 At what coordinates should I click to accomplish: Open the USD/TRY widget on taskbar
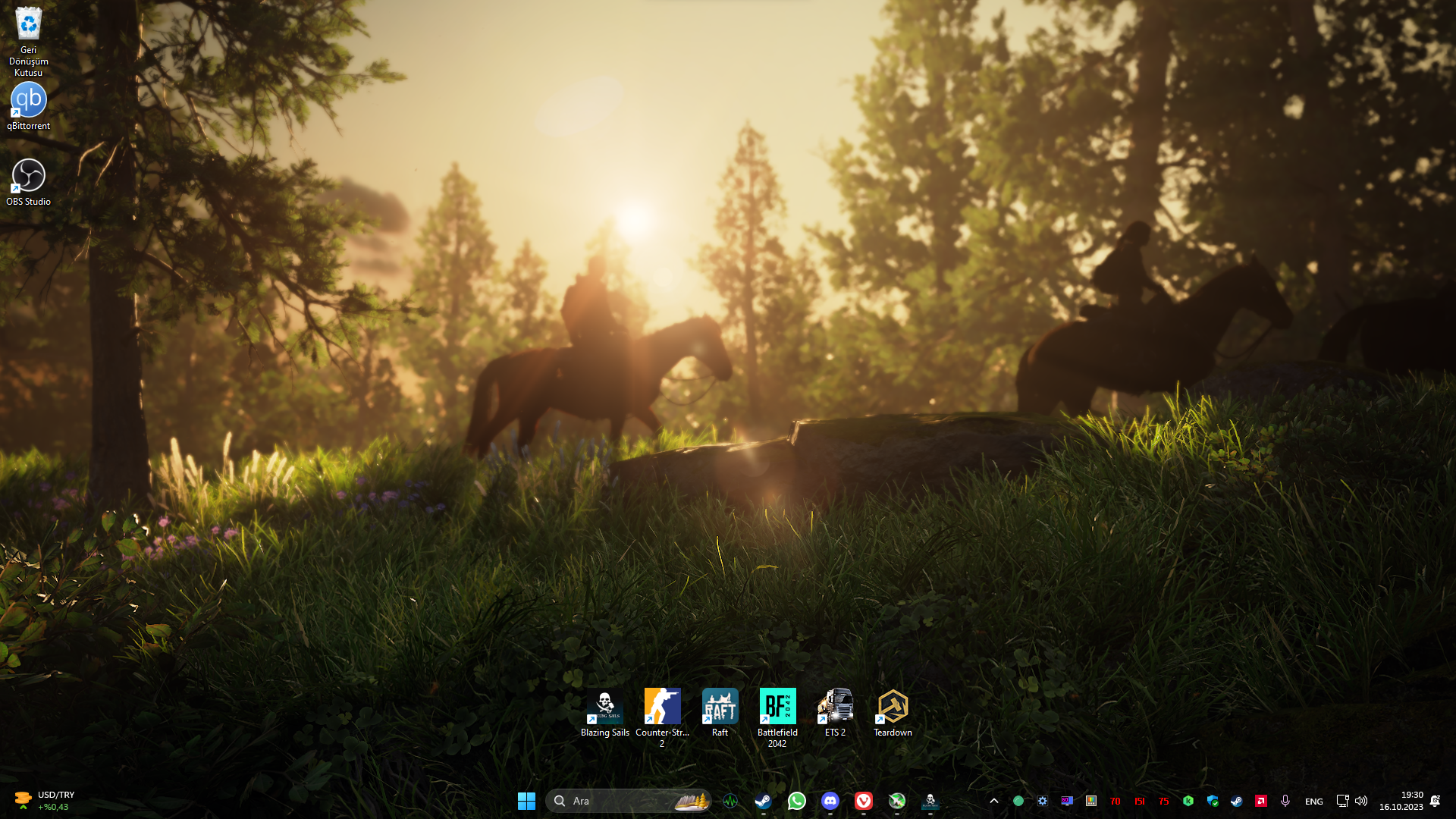(44, 801)
